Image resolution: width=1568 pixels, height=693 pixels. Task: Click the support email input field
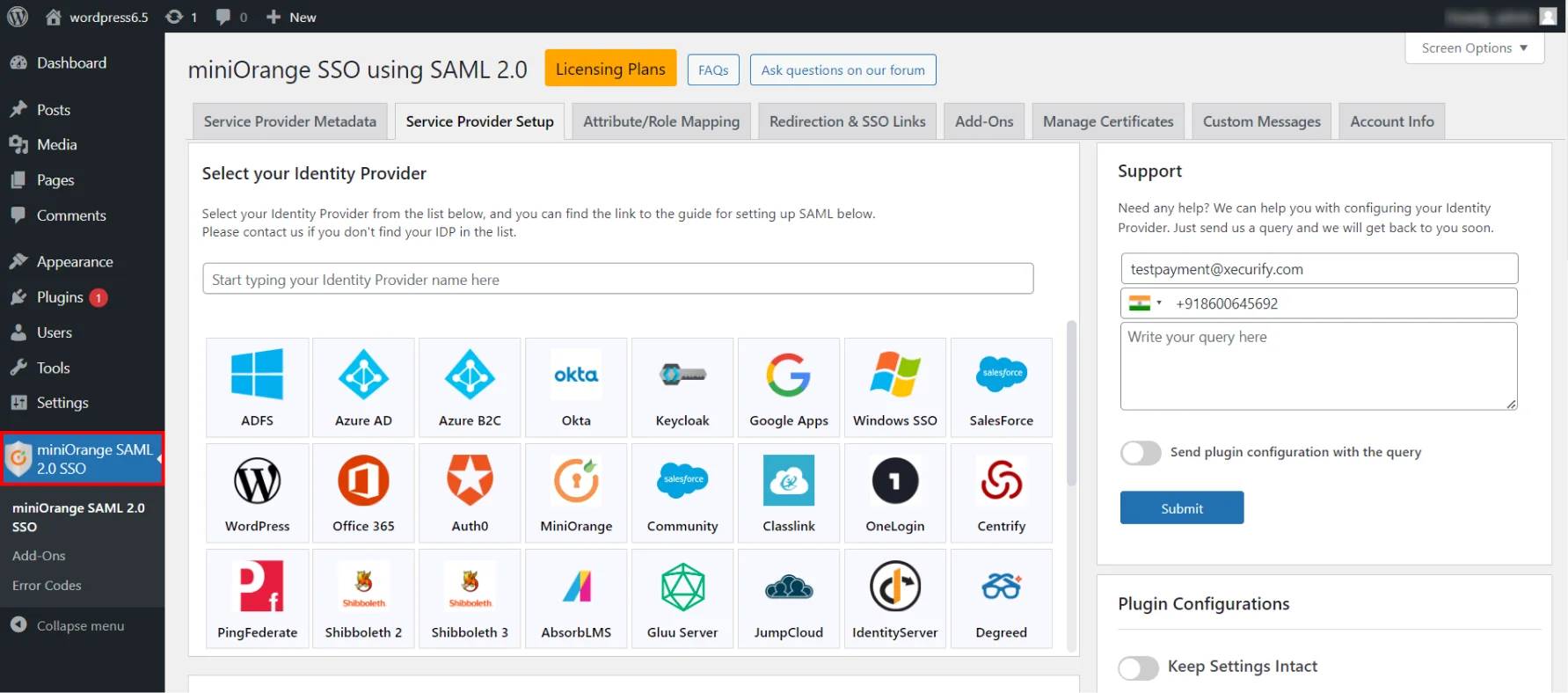[1319, 269]
